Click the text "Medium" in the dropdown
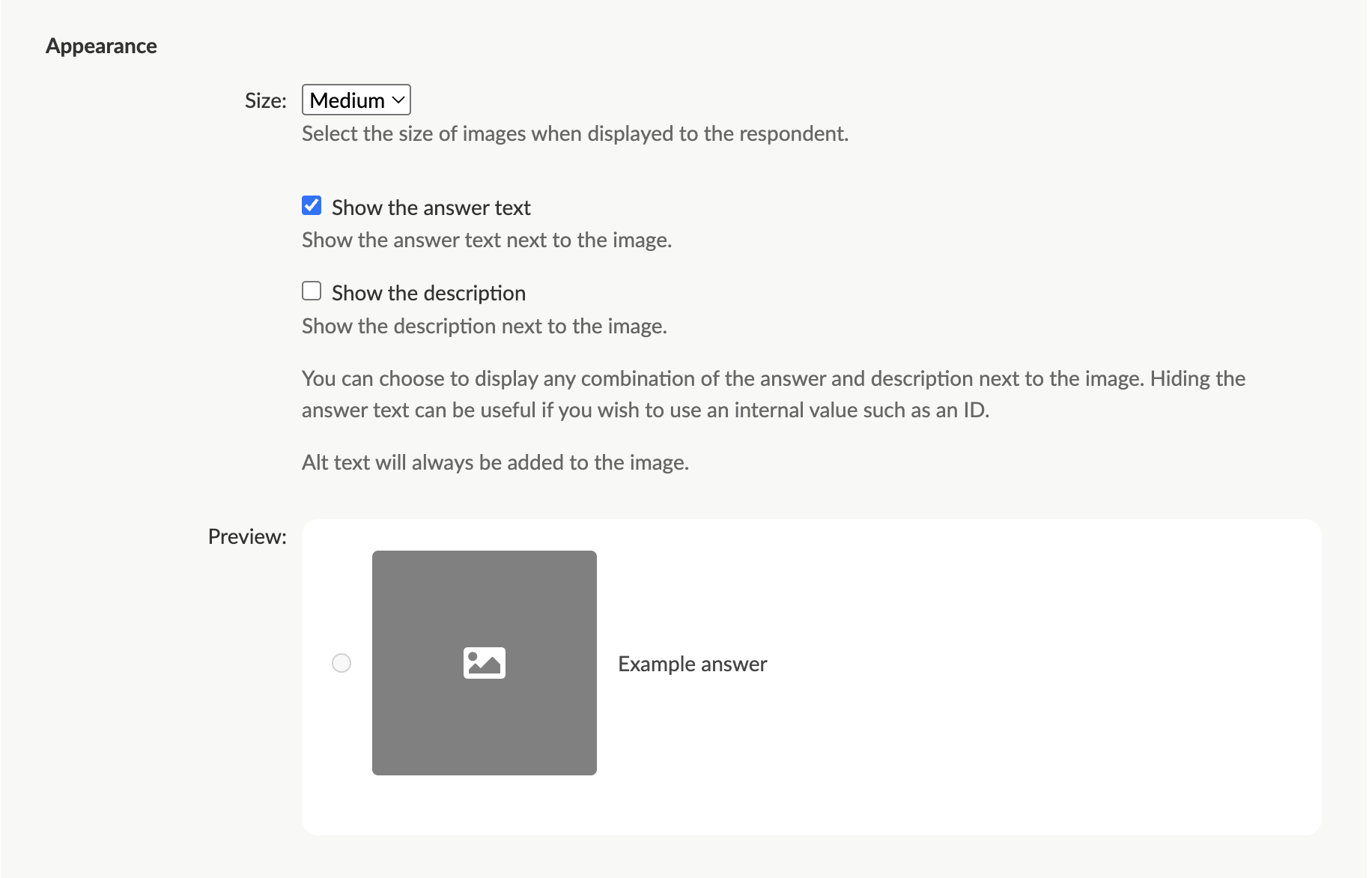 pyautogui.click(x=347, y=99)
